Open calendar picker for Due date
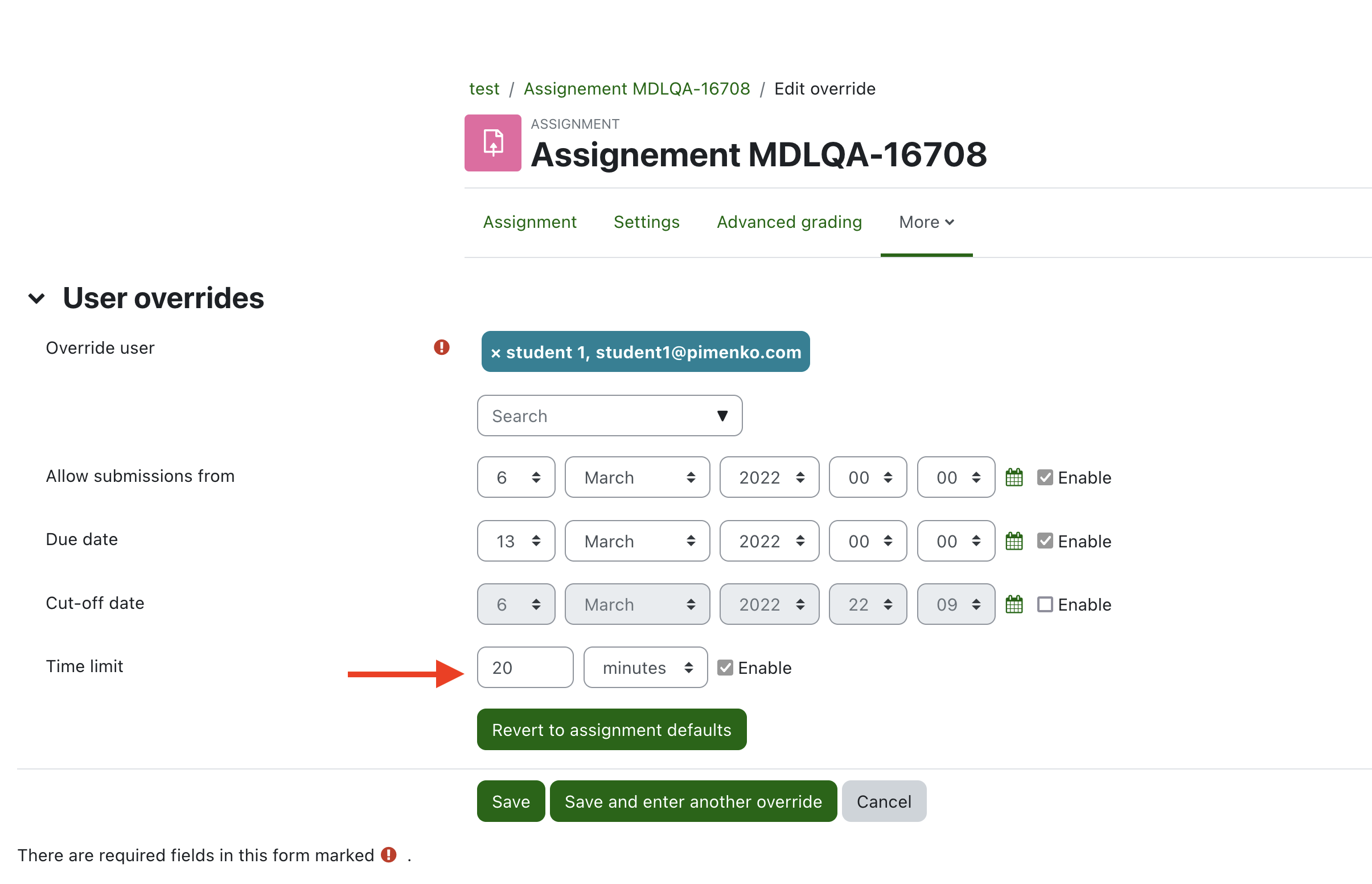The image size is (1372, 884). (x=1013, y=541)
